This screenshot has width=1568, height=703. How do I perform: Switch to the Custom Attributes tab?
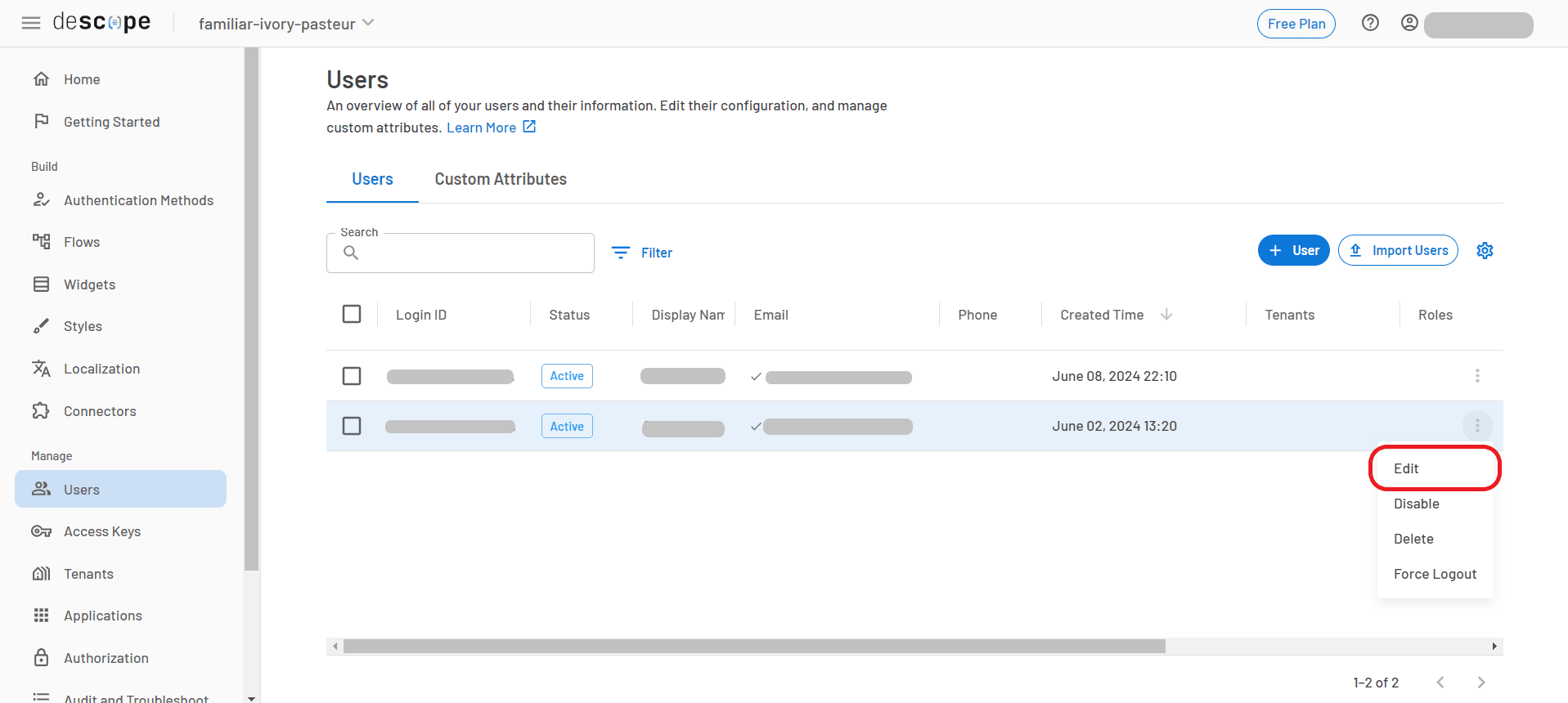click(x=501, y=179)
